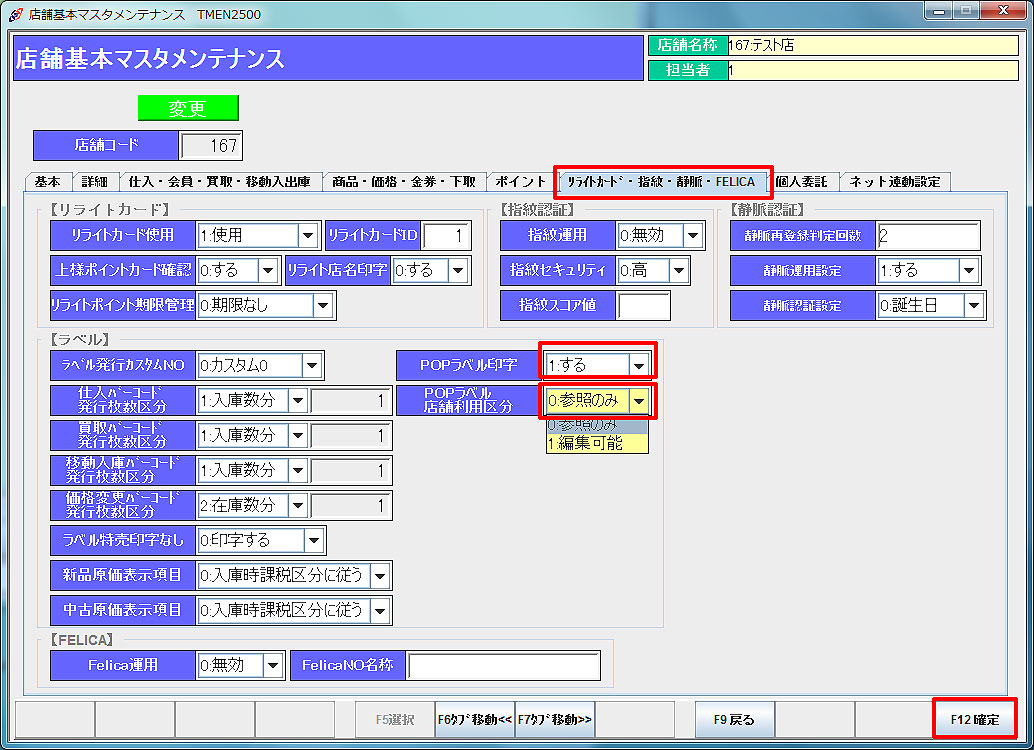Click F7 タブ移動>> button
Screen dimensions: 1034x750
pyautogui.click(x=555, y=719)
